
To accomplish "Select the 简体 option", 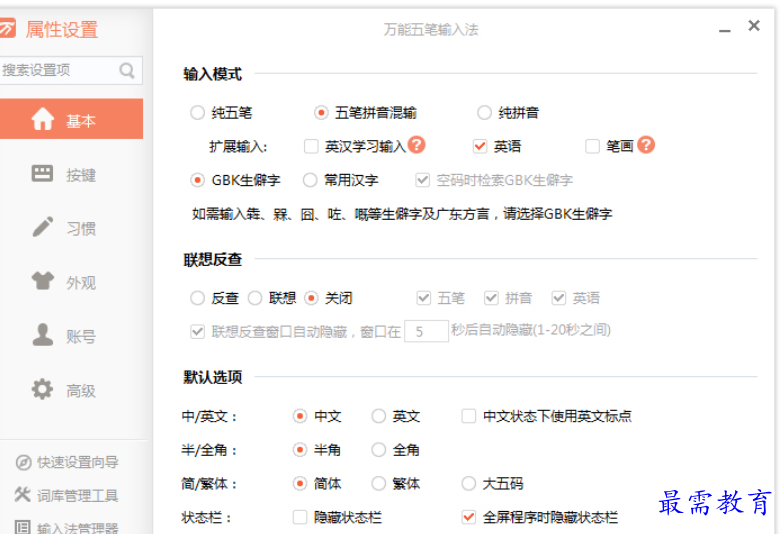I will [x=300, y=483].
